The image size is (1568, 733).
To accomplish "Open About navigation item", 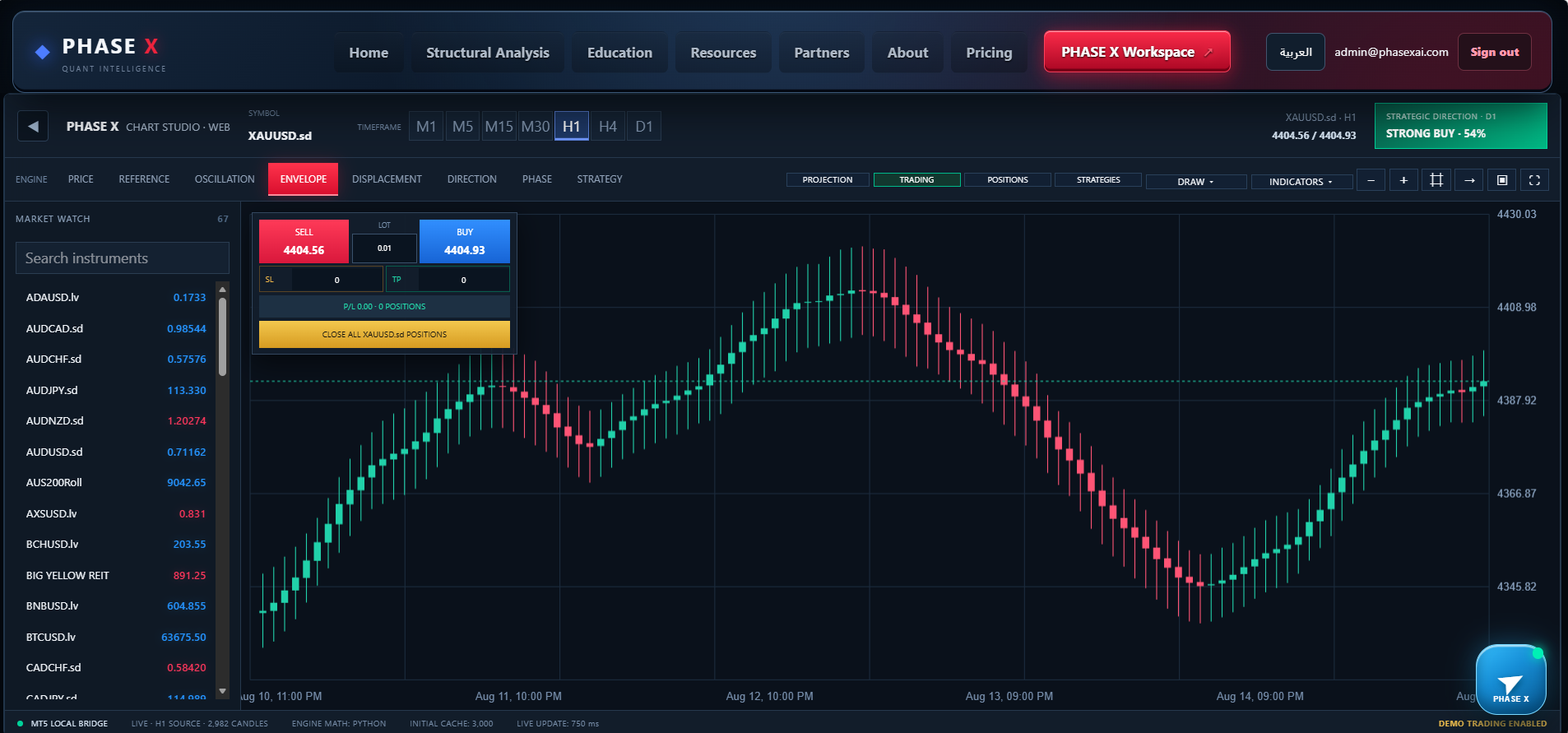I will pos(907,53).
